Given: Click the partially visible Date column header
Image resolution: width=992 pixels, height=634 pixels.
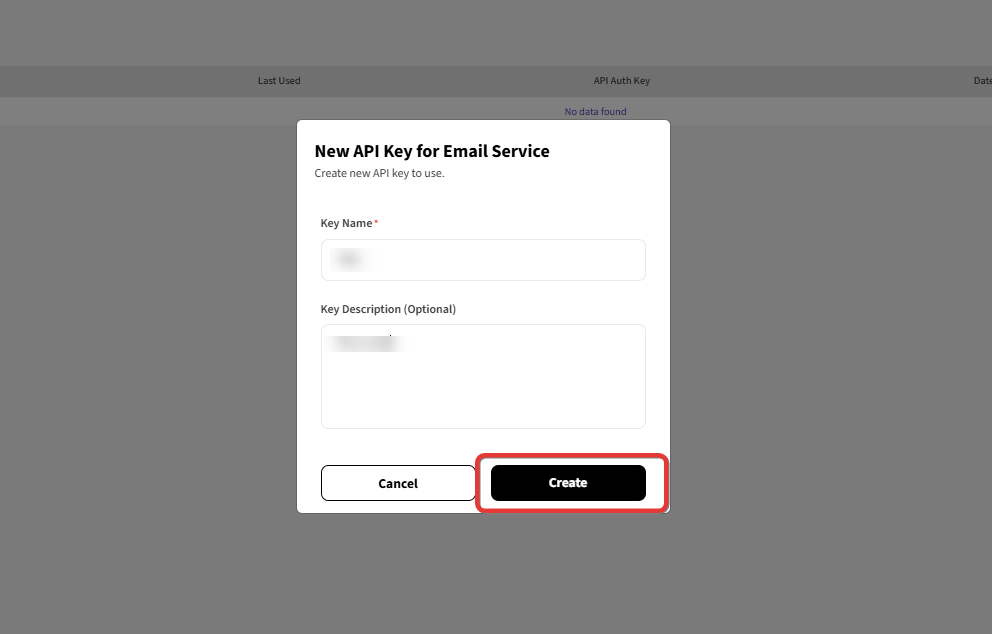Looking at the screenshot, I should [x=983, y=81].
